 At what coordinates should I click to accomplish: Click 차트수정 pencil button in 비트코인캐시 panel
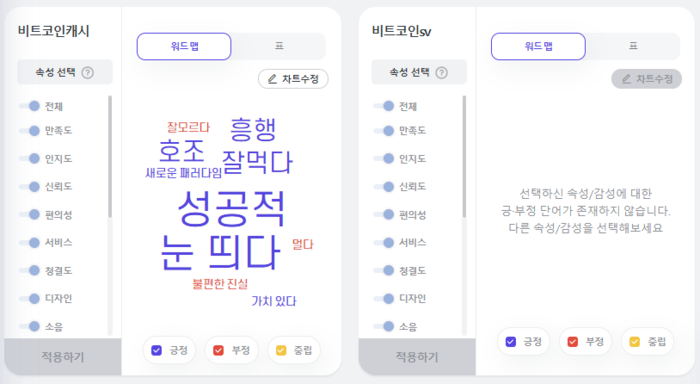coord(293,79)
